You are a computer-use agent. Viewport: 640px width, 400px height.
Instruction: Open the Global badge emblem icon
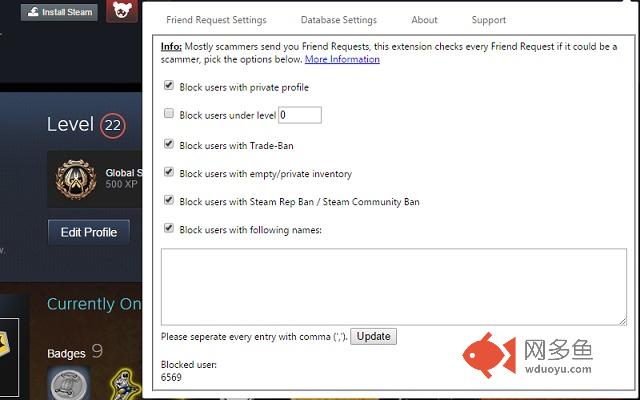point(76,179)
